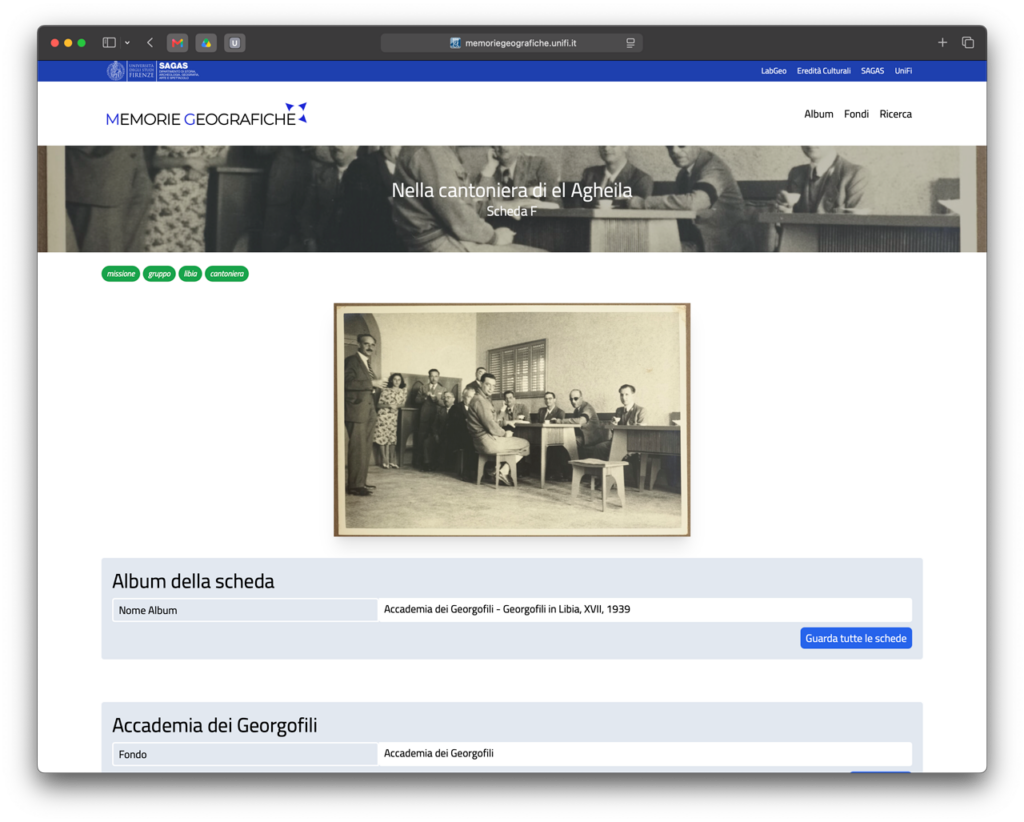Open the gray U pinned tab
Screen dimensions: 1024x822
click(x=234, y=43)
